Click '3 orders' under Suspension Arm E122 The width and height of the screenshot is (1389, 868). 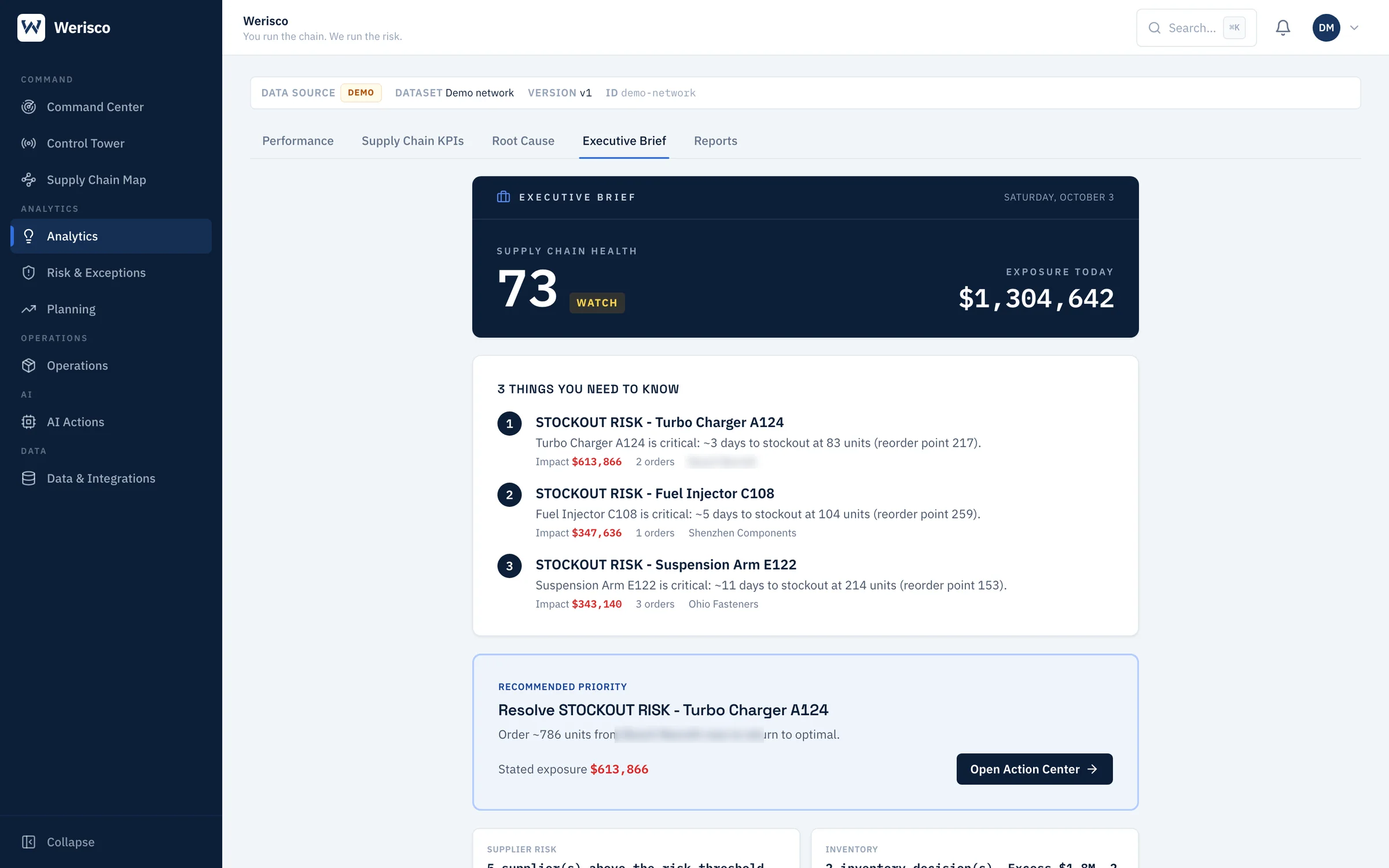655,604
